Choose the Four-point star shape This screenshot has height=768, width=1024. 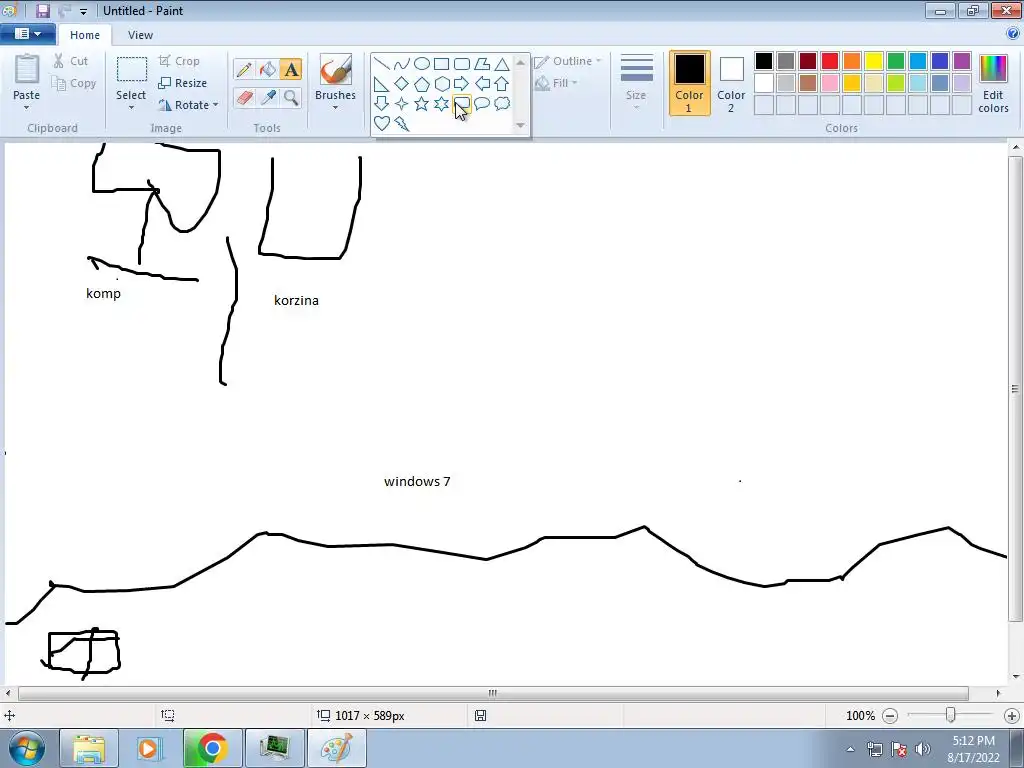pyautogui.click(x=402, y=103)
